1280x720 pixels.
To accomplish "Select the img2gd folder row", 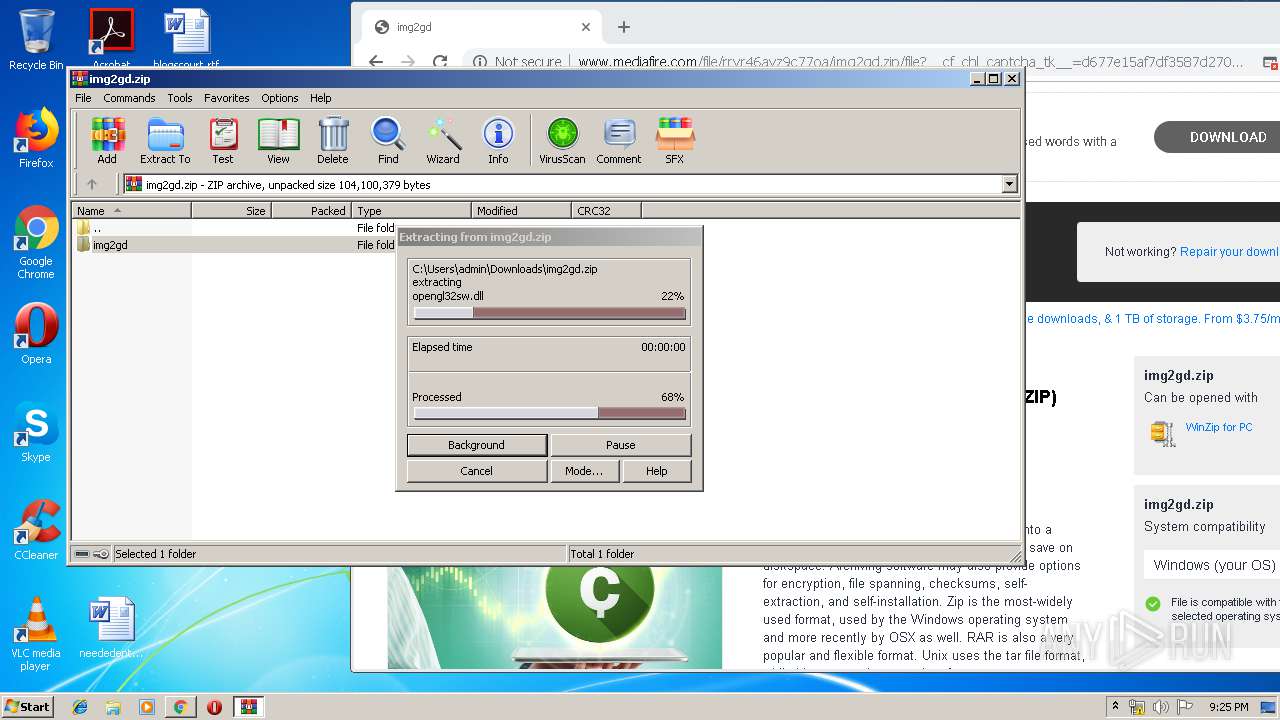I will coord(235,245).
